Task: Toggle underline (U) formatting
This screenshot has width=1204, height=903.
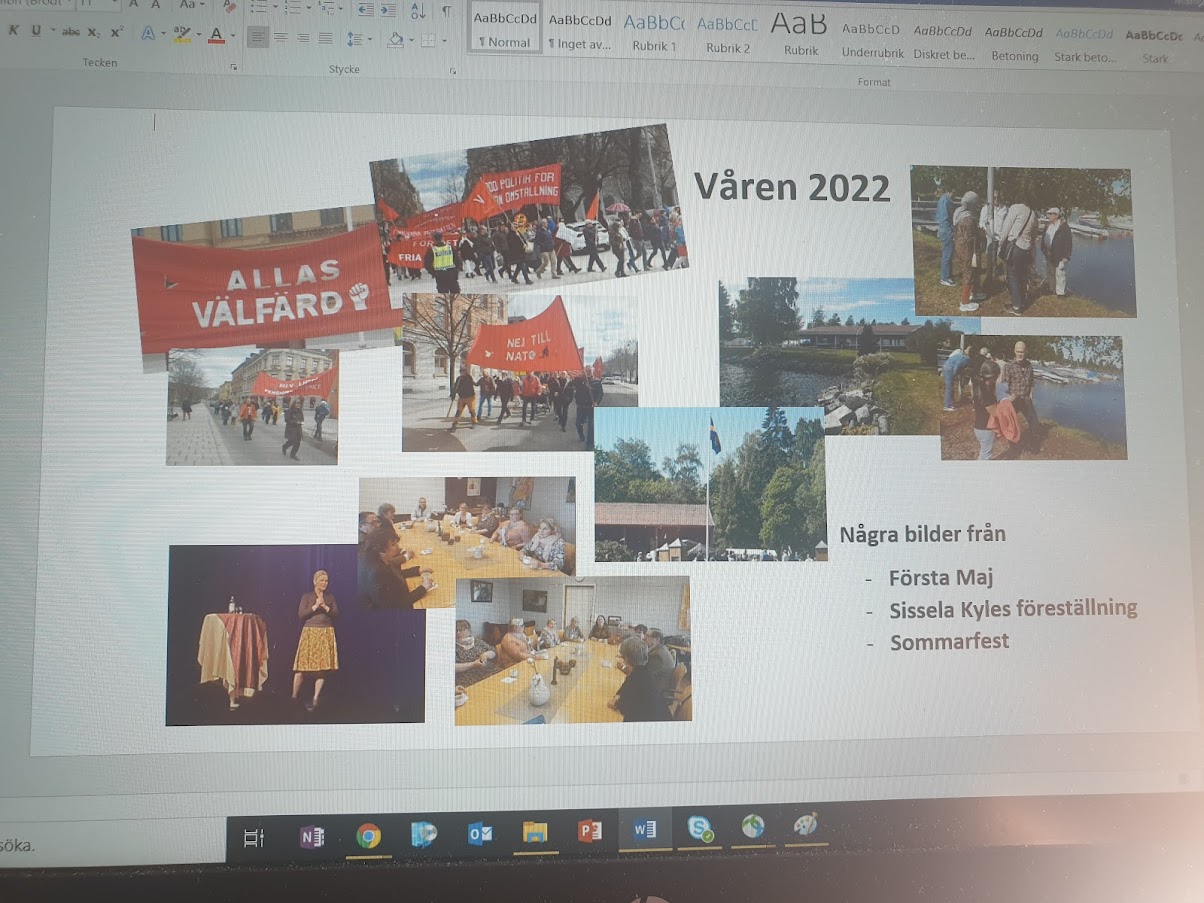Action: (x=36, y=31)
